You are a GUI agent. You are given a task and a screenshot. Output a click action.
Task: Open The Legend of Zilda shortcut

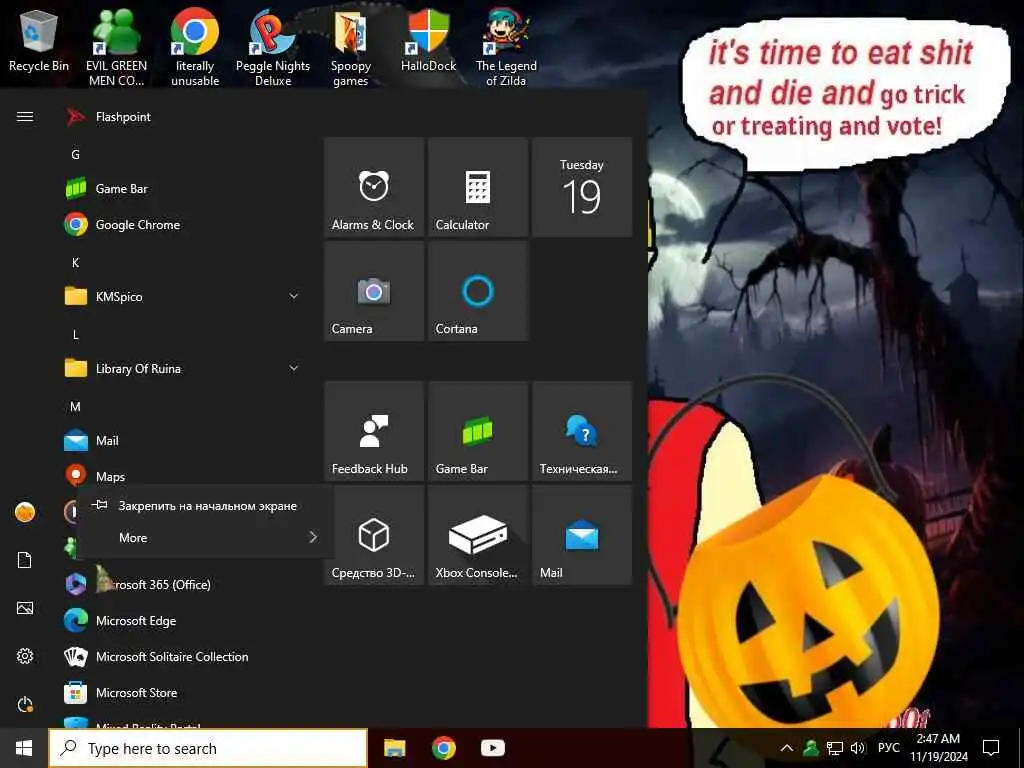[506, 46]
